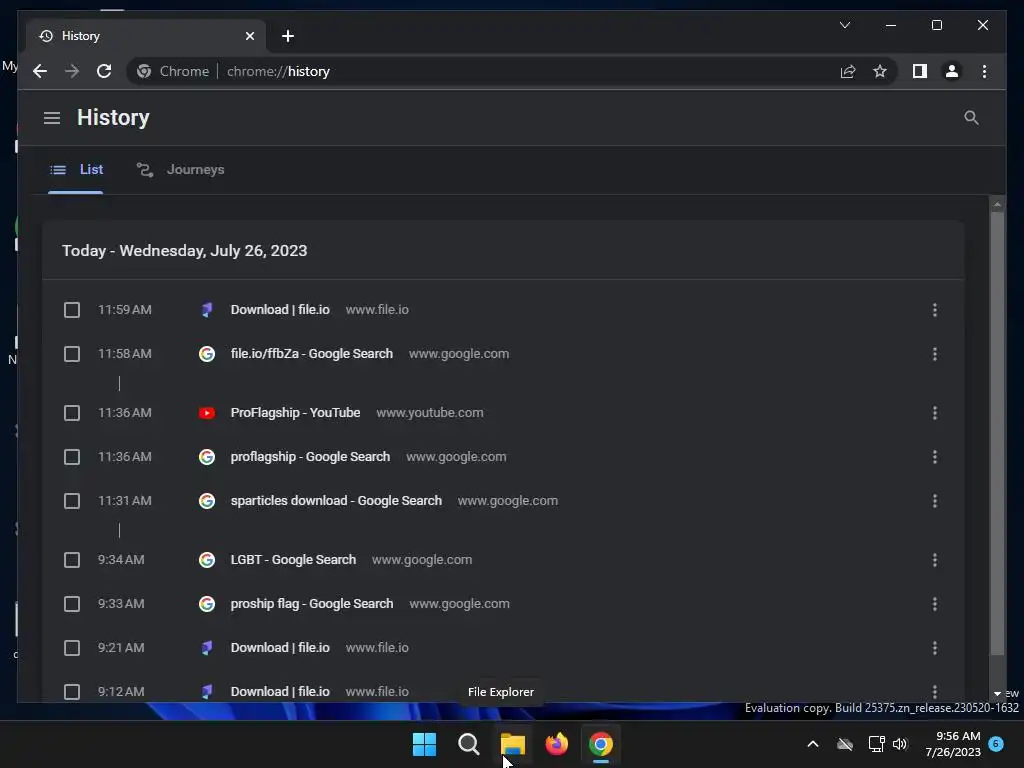Click the Chrome taskbar icon

point(601,744)
